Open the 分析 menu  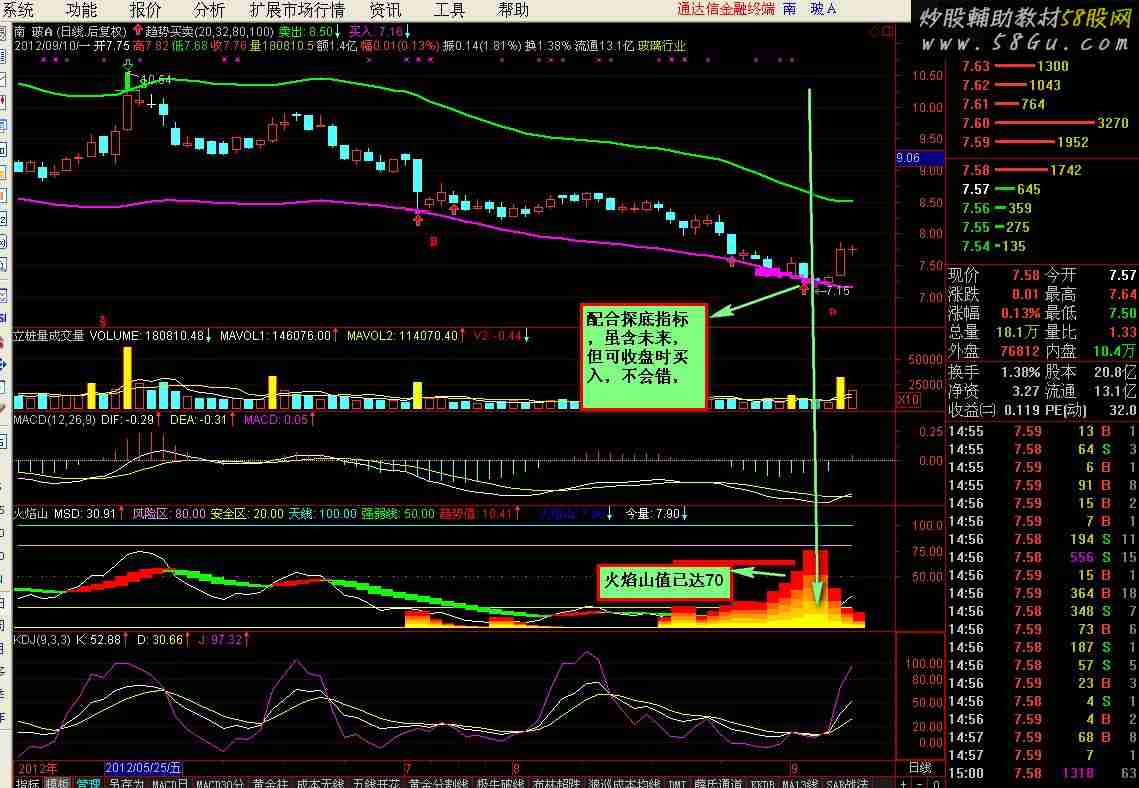[x=209, y=9]
